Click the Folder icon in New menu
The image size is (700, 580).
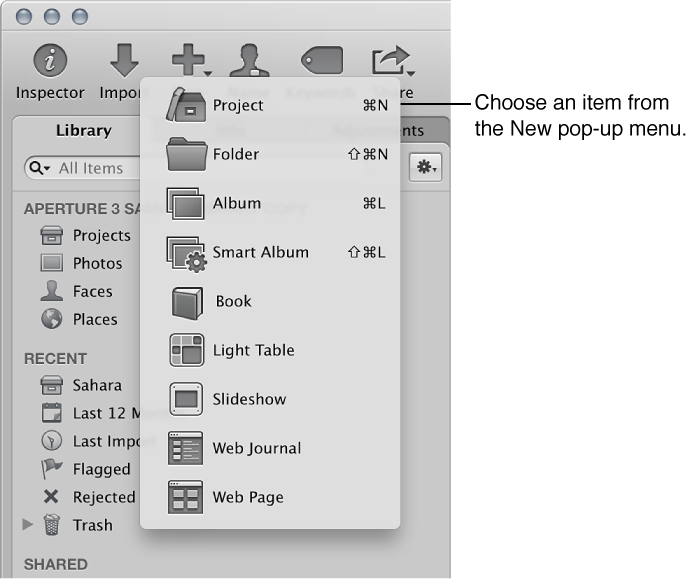(187, 154)
